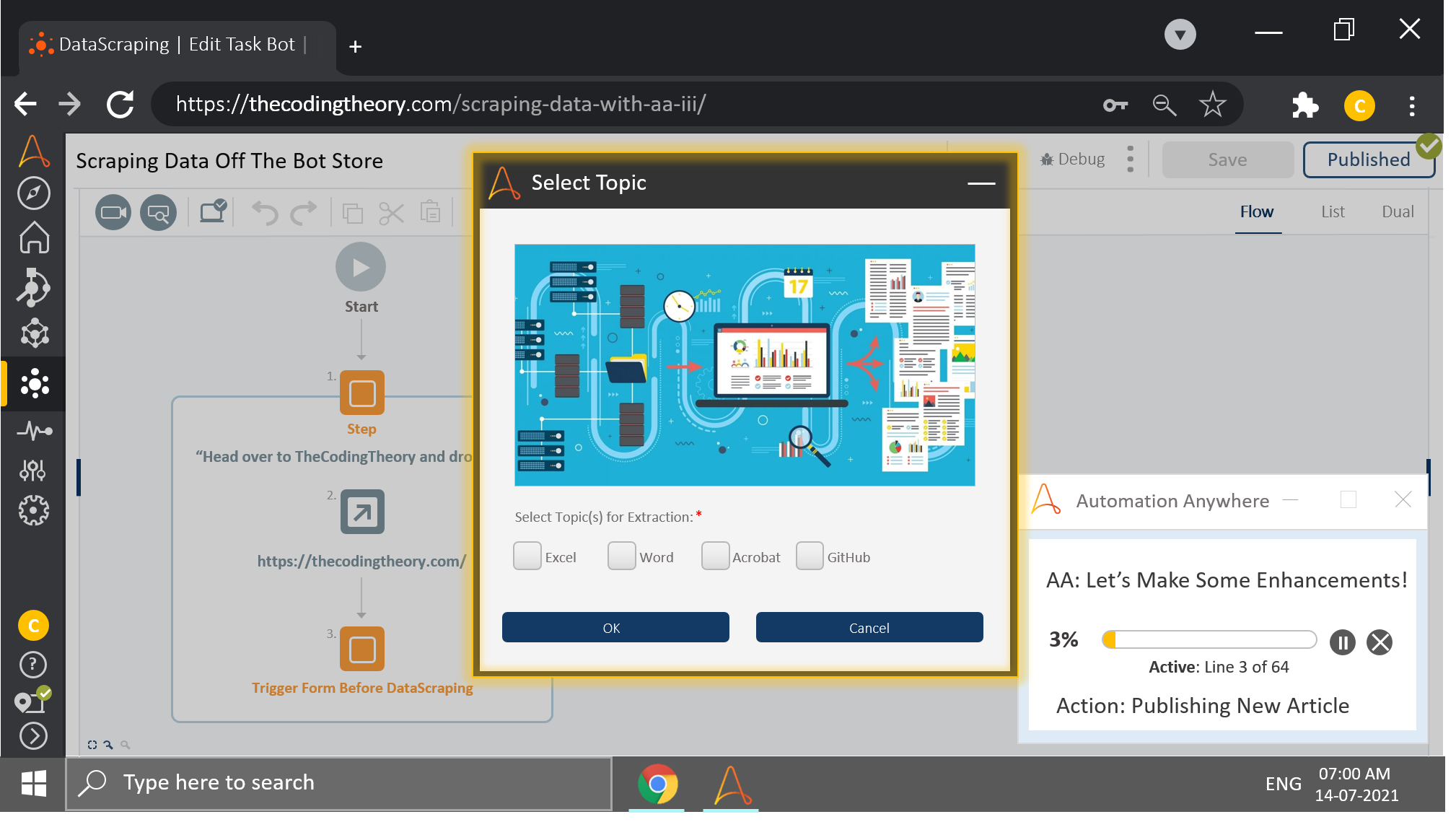Image resolution: width=1456 pixels, height=835 pixels.
Task: Switch to the Flow view tab
Action: click(x=1257, y=211)
